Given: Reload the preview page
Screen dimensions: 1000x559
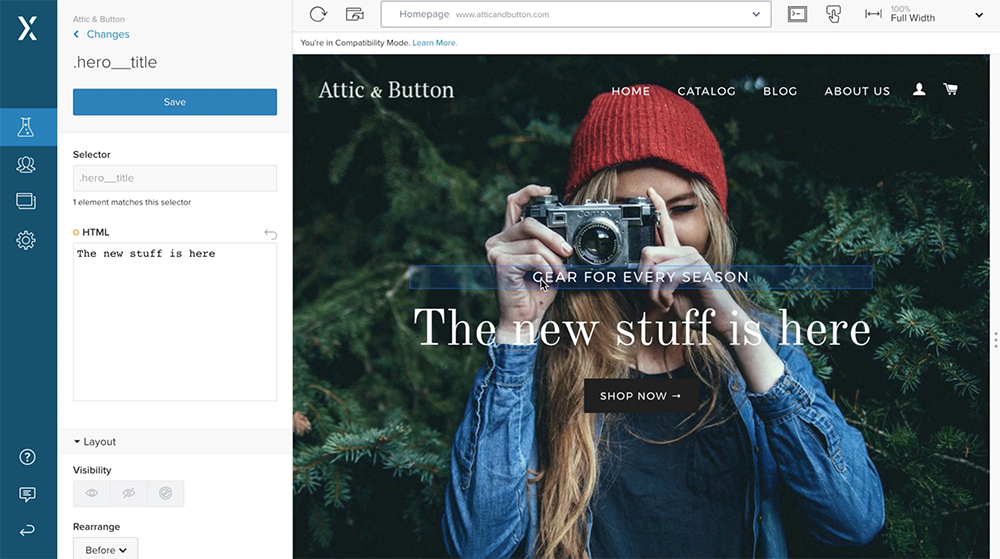Looking at the screenshot, I should pos(318,14).
